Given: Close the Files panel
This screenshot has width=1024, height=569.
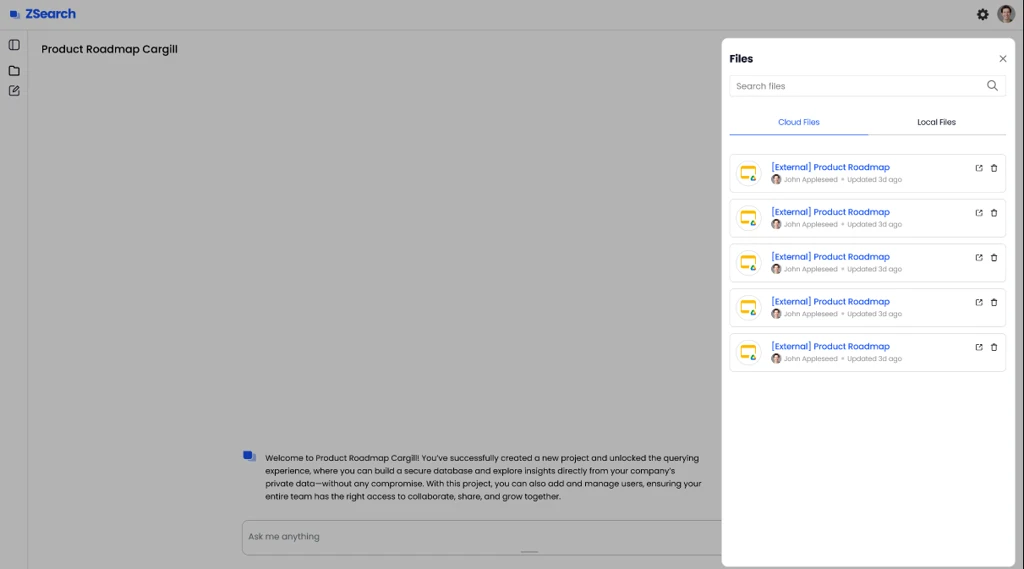Looking at the screenshot, I should pyautogui.click(x=1003, y=59).
